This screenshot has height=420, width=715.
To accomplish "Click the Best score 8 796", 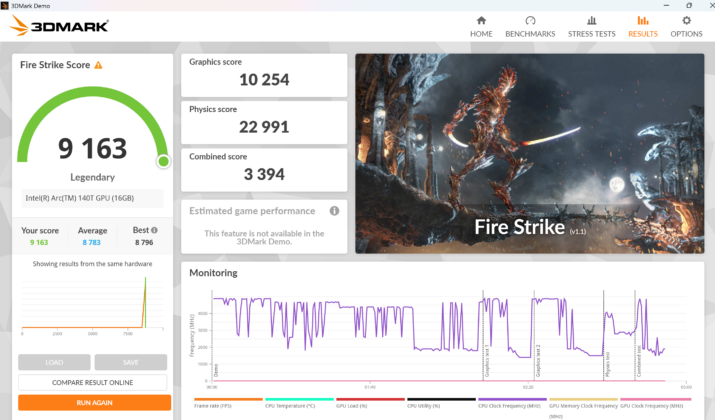I will 144,242.
